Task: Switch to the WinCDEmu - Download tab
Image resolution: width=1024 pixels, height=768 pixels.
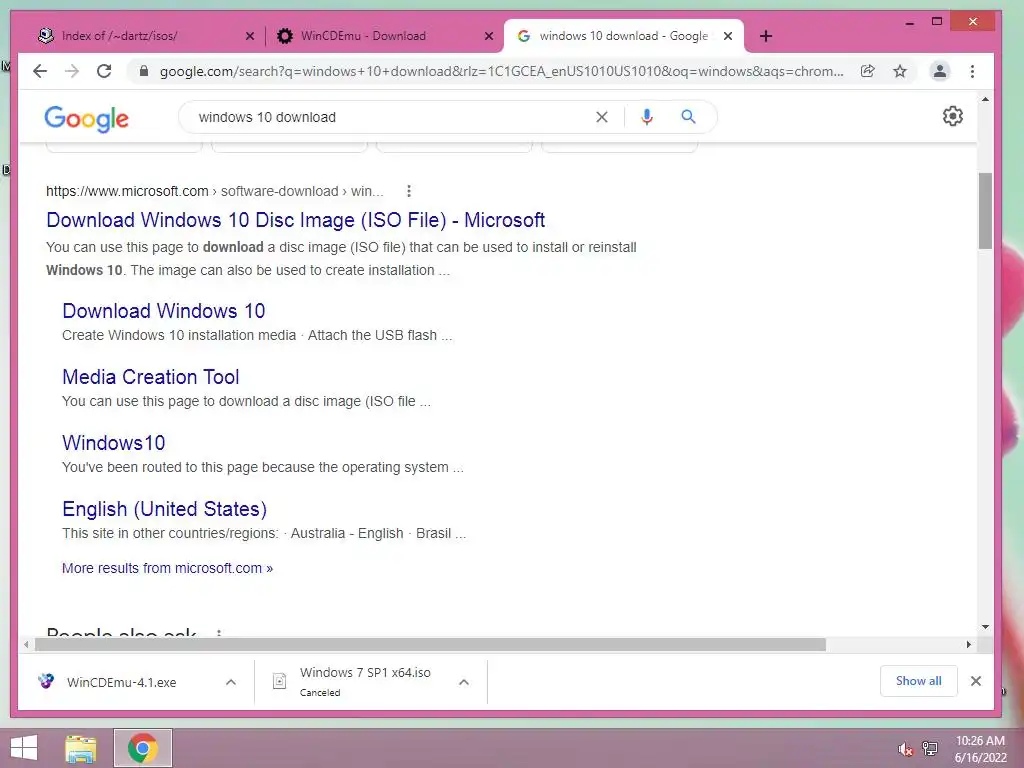Action: [x=384, y=36]
